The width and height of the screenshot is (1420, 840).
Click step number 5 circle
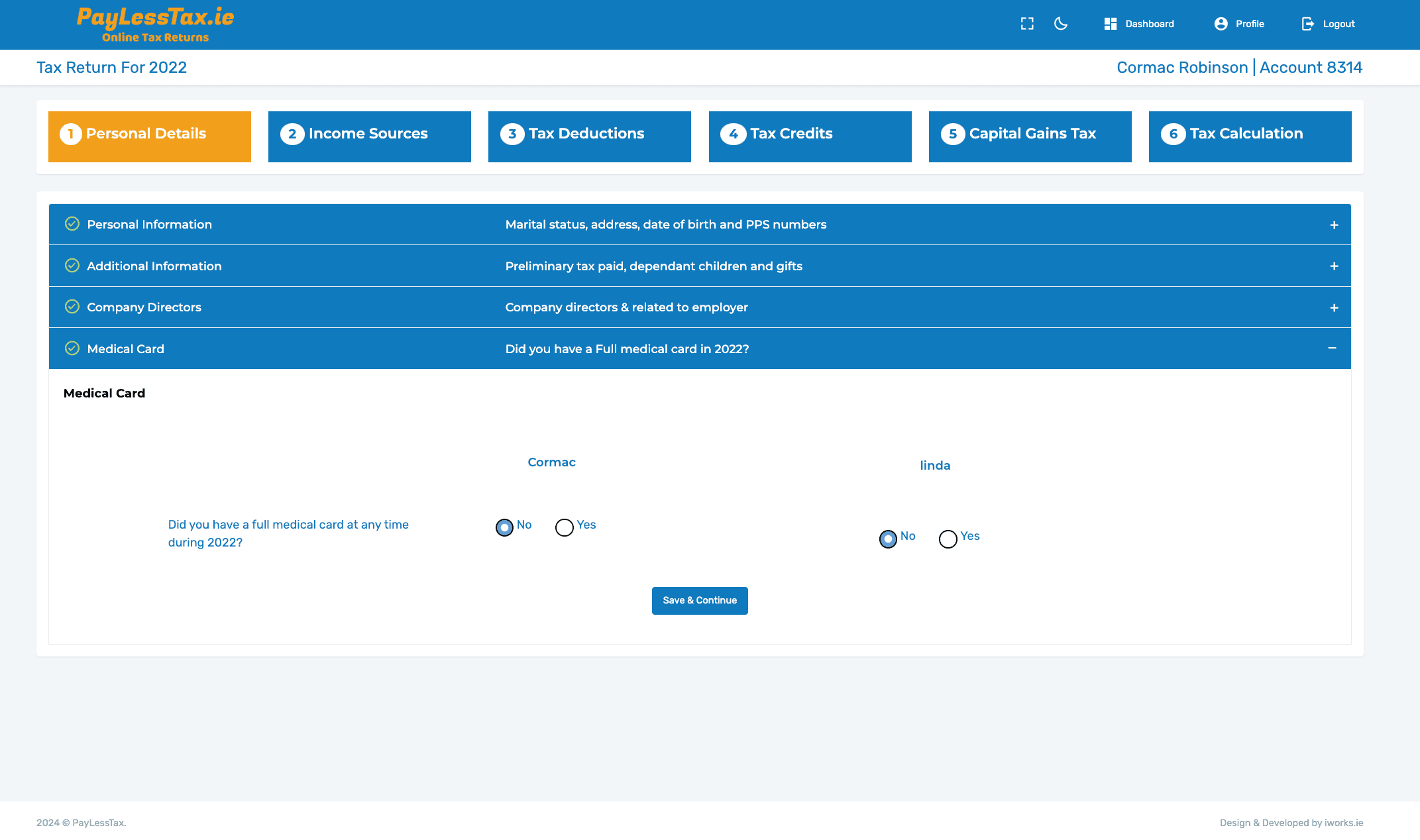pyautogui.click(x=953, y=134)
